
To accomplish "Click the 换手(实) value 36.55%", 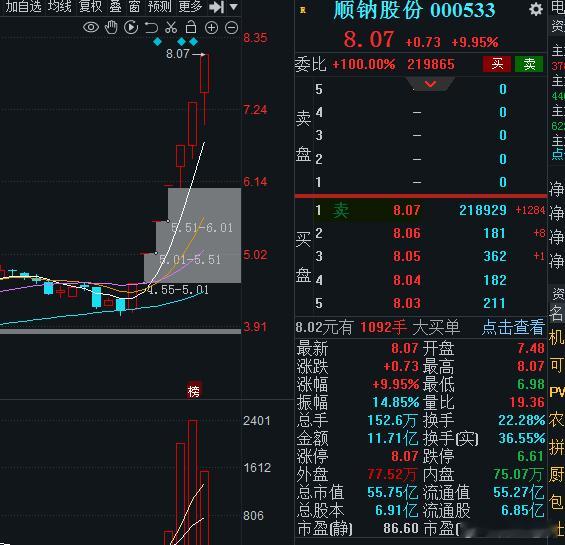I will click(521, 438).
